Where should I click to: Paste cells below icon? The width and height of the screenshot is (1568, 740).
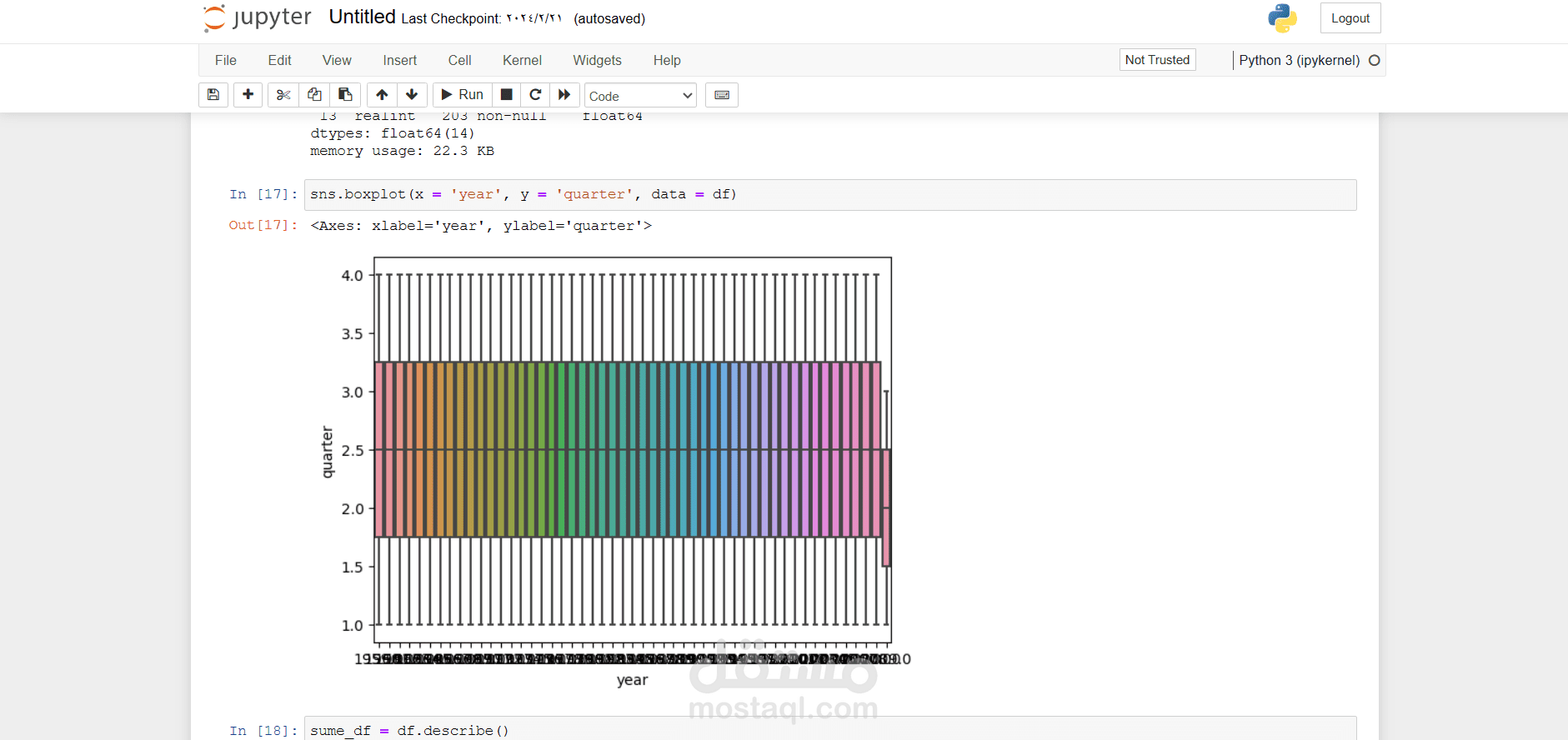click(x=345, y=95)
